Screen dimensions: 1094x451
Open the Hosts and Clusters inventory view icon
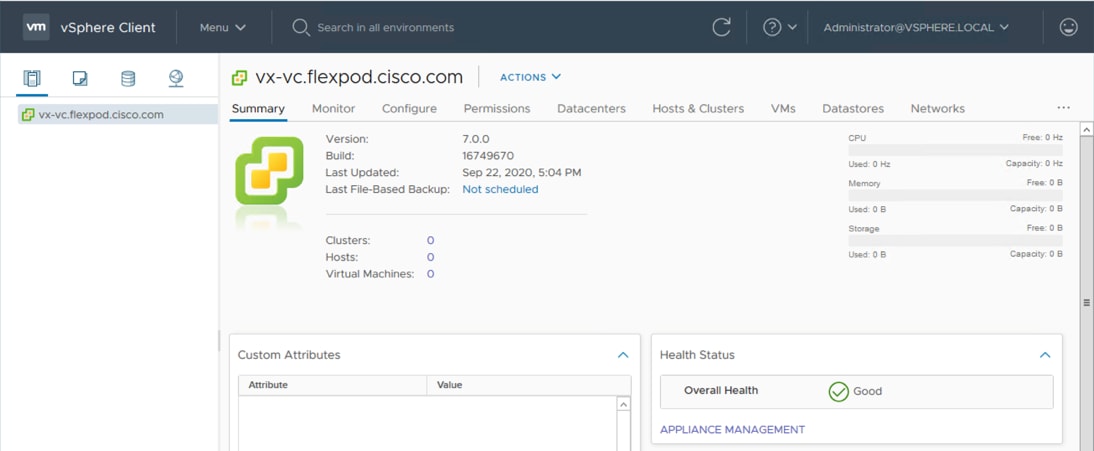[x=32, y=78]
